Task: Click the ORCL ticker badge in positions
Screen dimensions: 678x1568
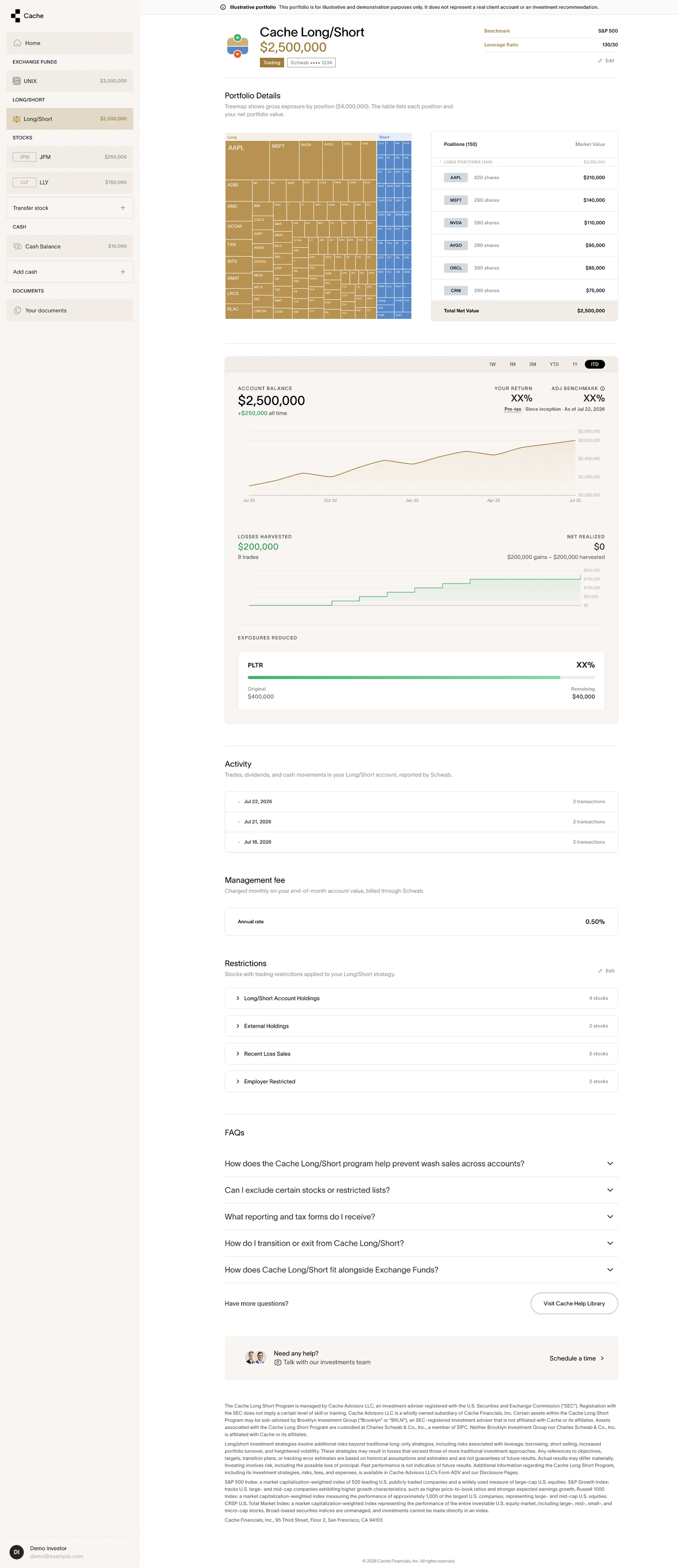Action: tap(456, 268)
